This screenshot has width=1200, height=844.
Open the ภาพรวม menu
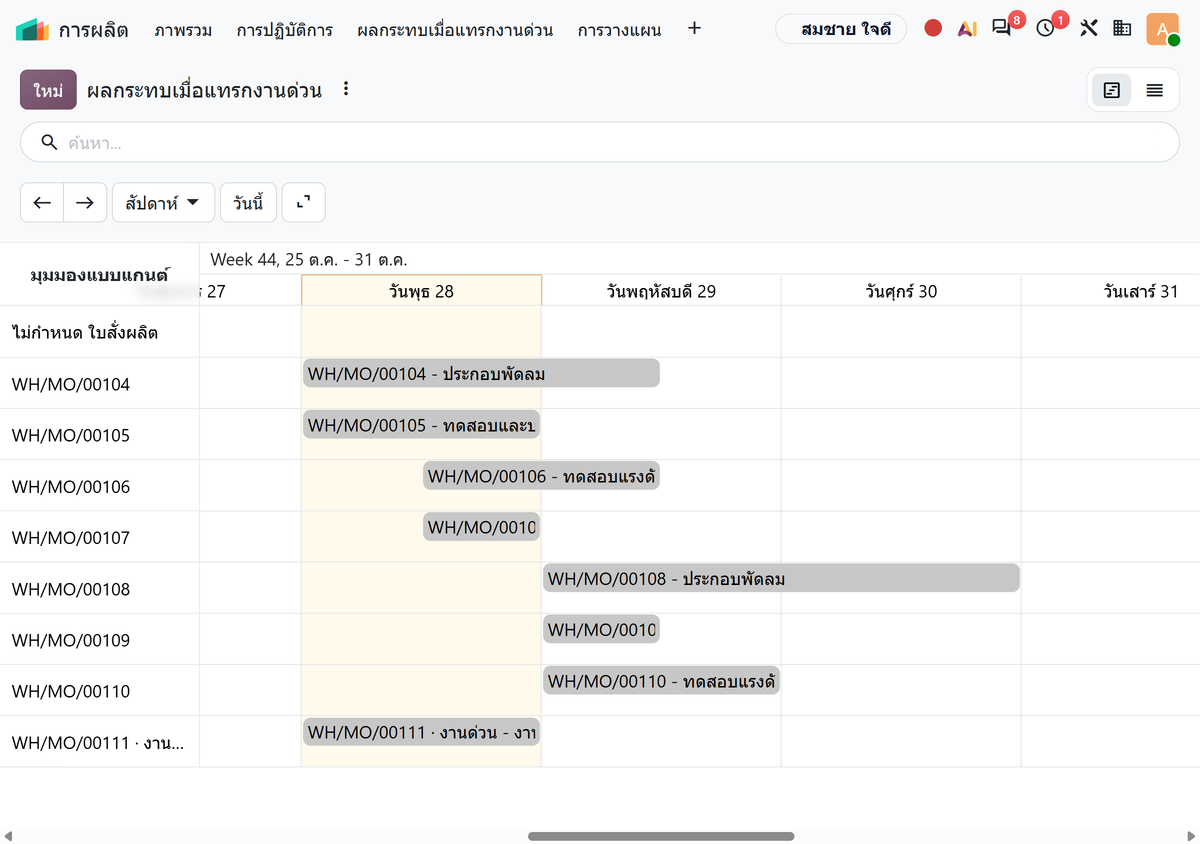(183, 29)
